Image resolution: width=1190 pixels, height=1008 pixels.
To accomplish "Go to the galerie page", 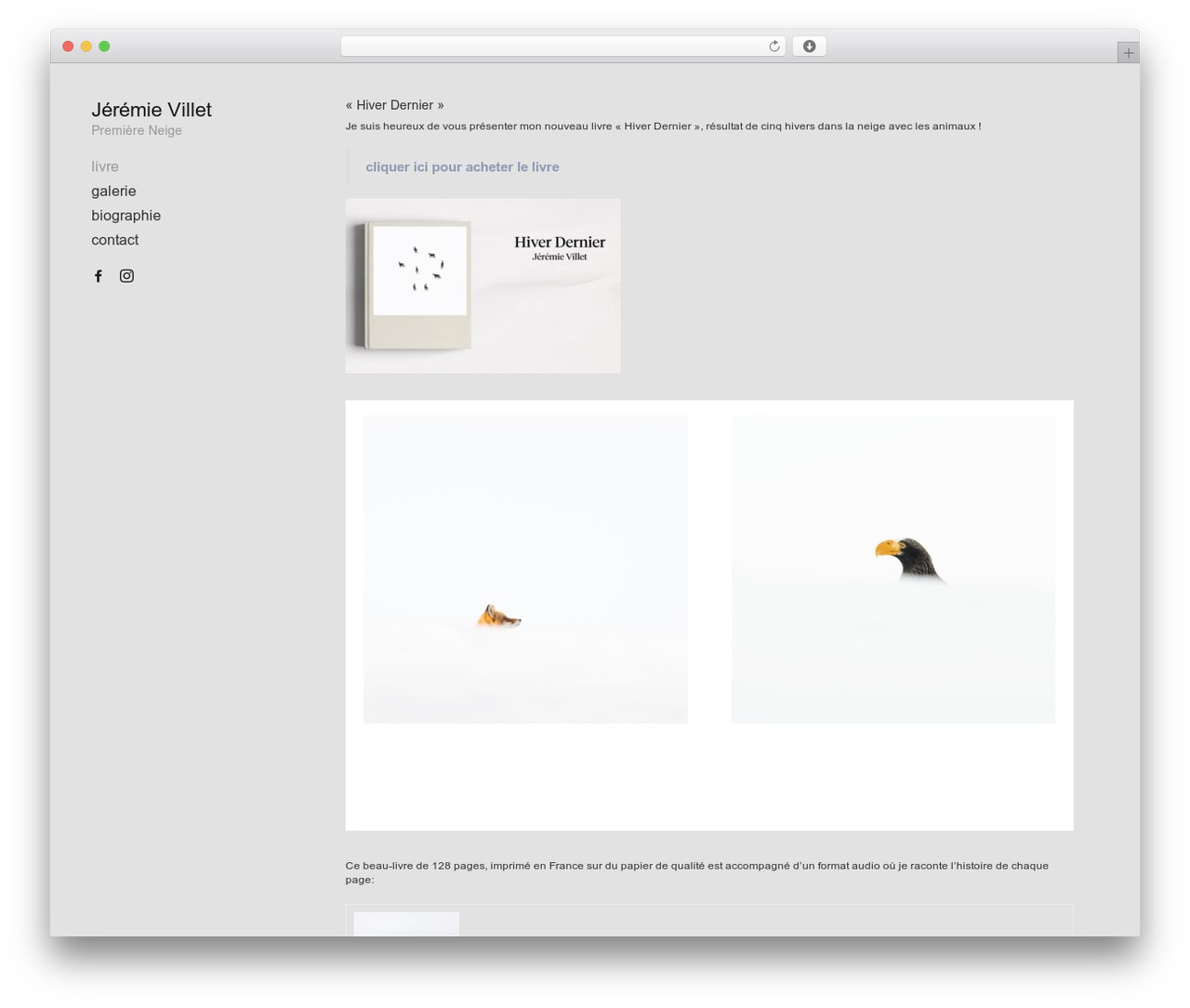I will 113,191.
